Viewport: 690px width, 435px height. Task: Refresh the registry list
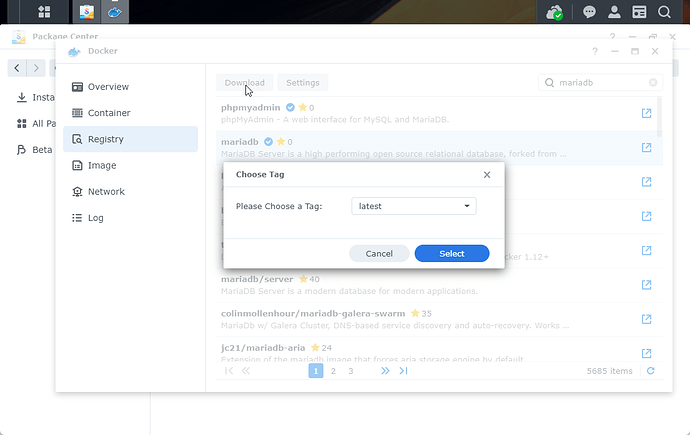coord(650,371)
